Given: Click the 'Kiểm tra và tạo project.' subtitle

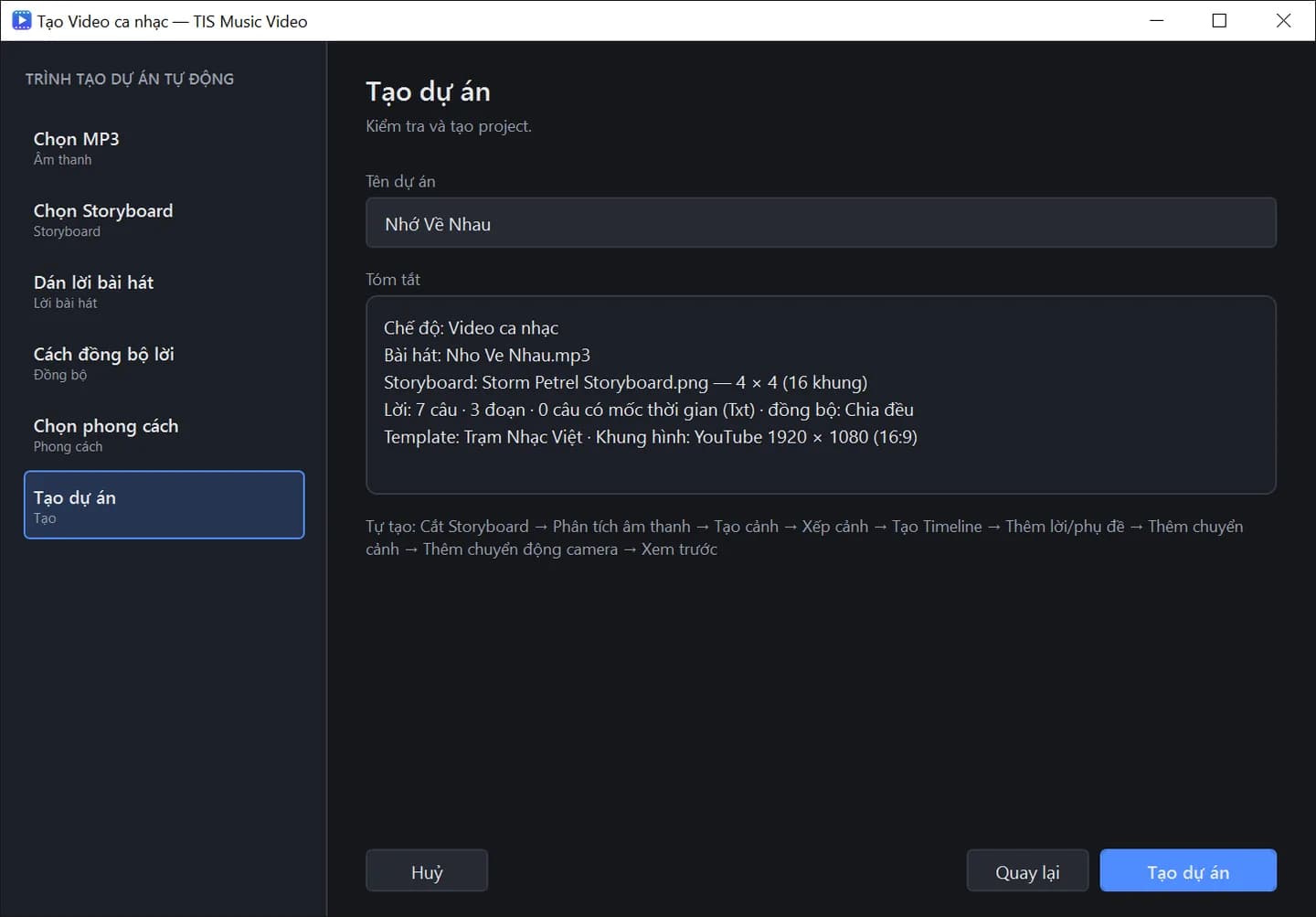Looking at the screenshot, I should (449, 126).
